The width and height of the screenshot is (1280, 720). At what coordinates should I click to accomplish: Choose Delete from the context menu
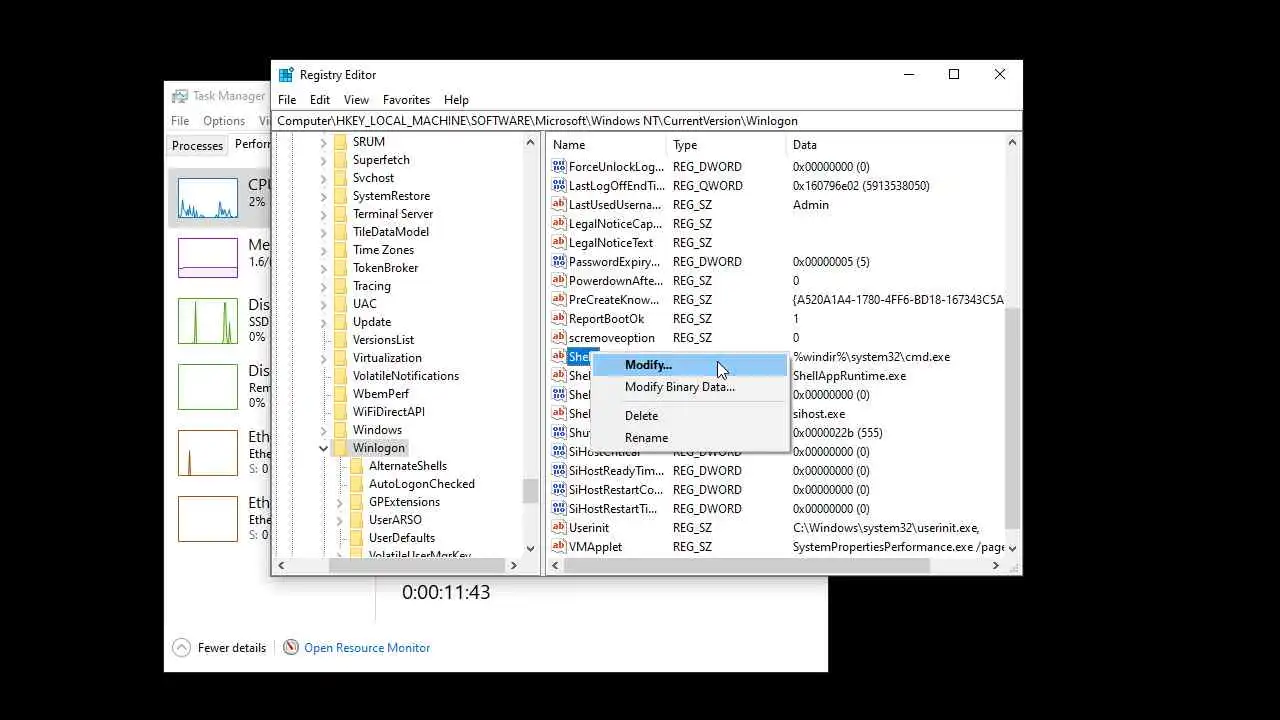[x=689, y=416]
